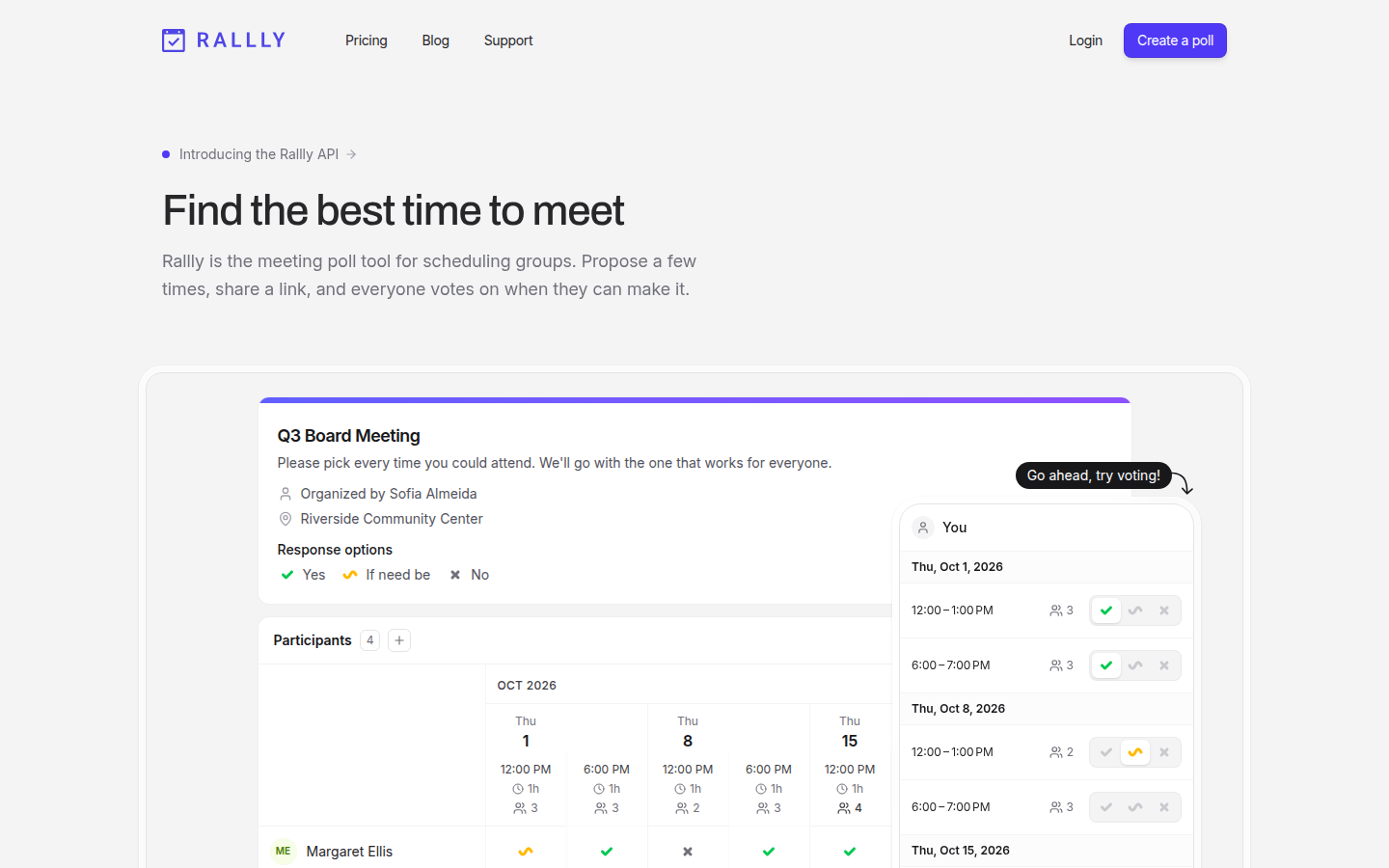
Task: Click the green Yes checkmark legend icon
Action: point(287,575)
